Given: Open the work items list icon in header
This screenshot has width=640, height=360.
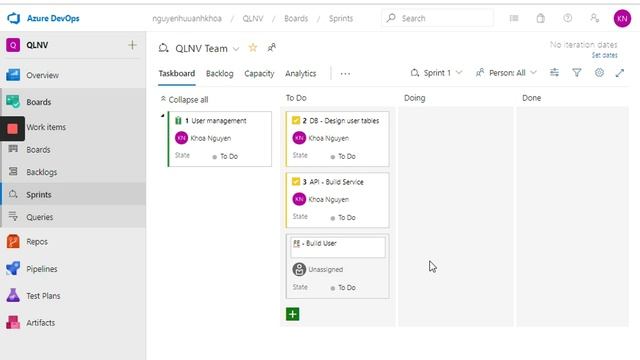Looking at the screenshot, I should pyautogui.click(x=514, y=18).
